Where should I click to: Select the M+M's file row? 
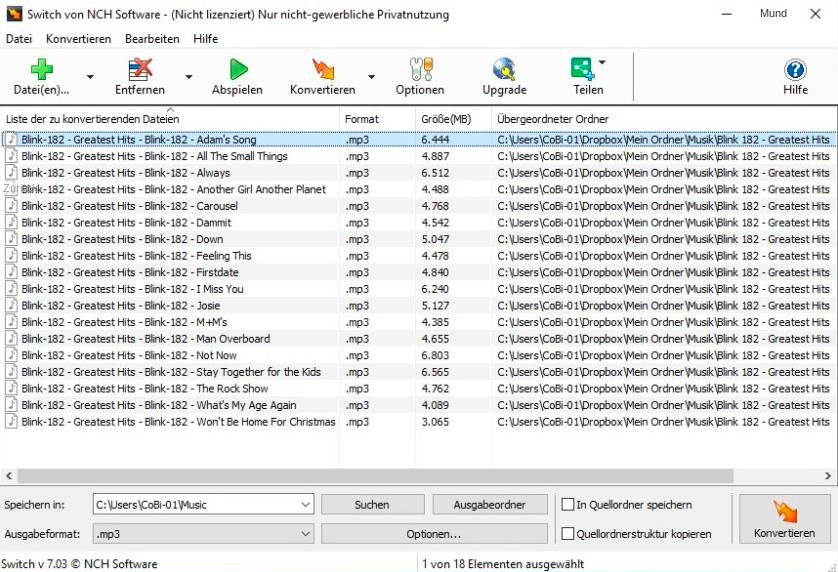(418, 321)
